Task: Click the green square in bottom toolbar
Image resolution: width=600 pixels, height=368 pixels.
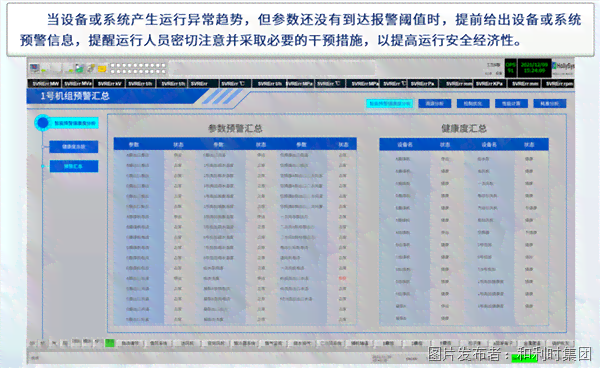Action: click(110, 343)
